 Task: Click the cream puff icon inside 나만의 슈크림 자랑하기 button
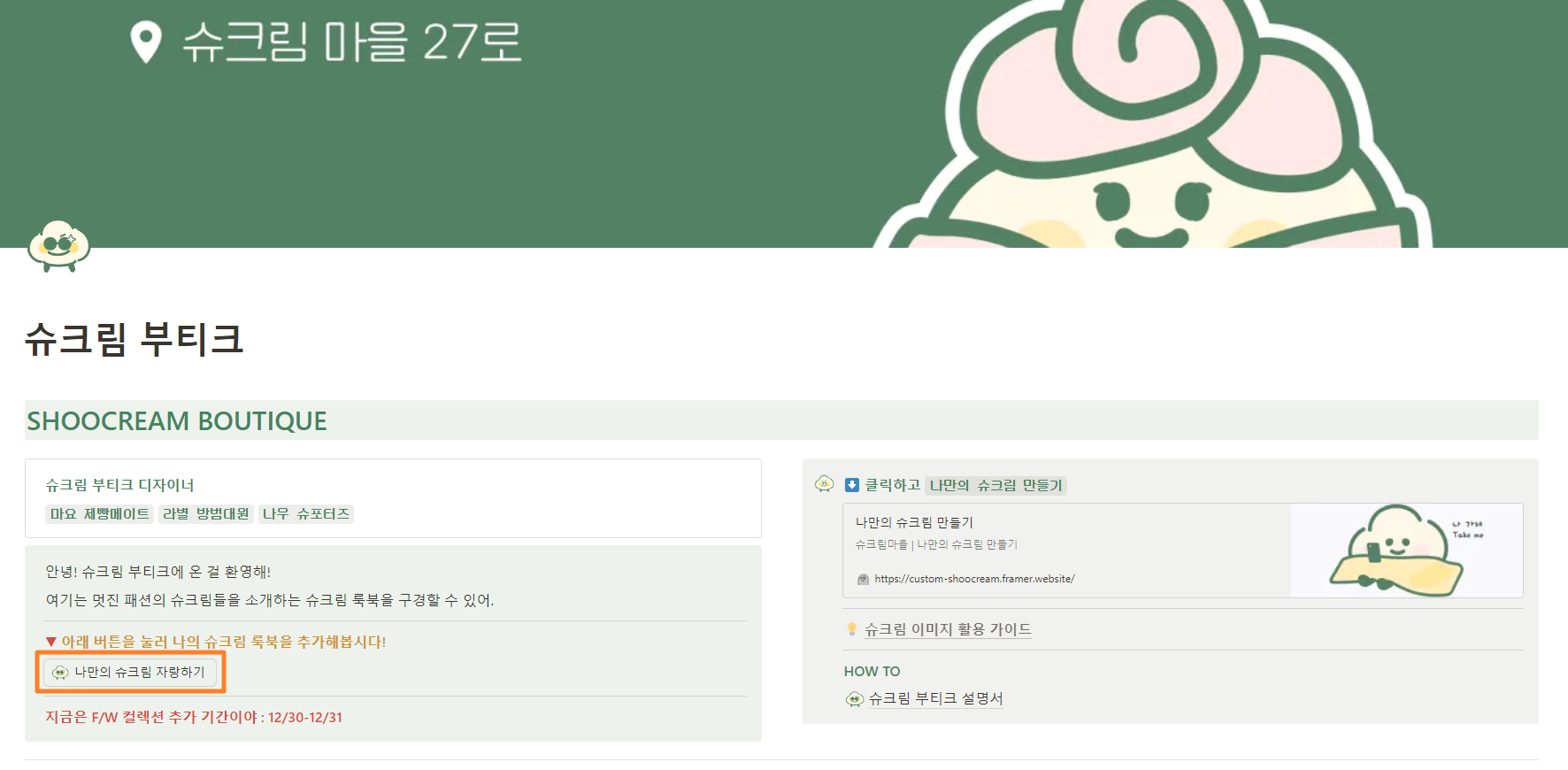[x=60, y=673]
